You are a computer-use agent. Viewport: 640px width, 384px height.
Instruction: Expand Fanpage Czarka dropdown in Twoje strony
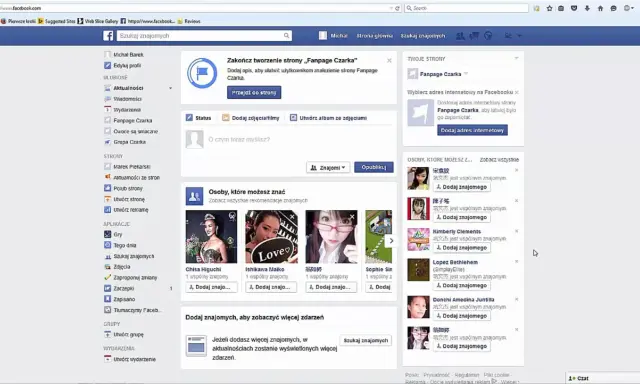(x=466, y=74)
